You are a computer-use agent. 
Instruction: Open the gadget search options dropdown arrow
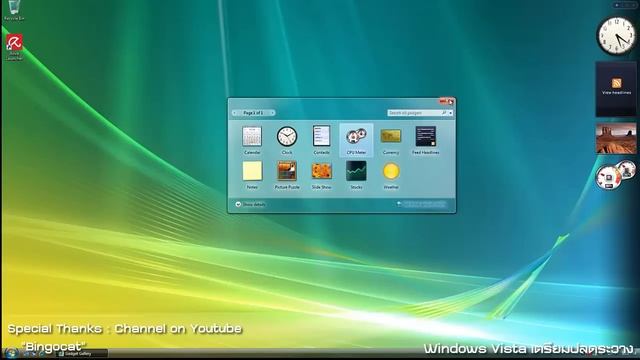point(450,113)
